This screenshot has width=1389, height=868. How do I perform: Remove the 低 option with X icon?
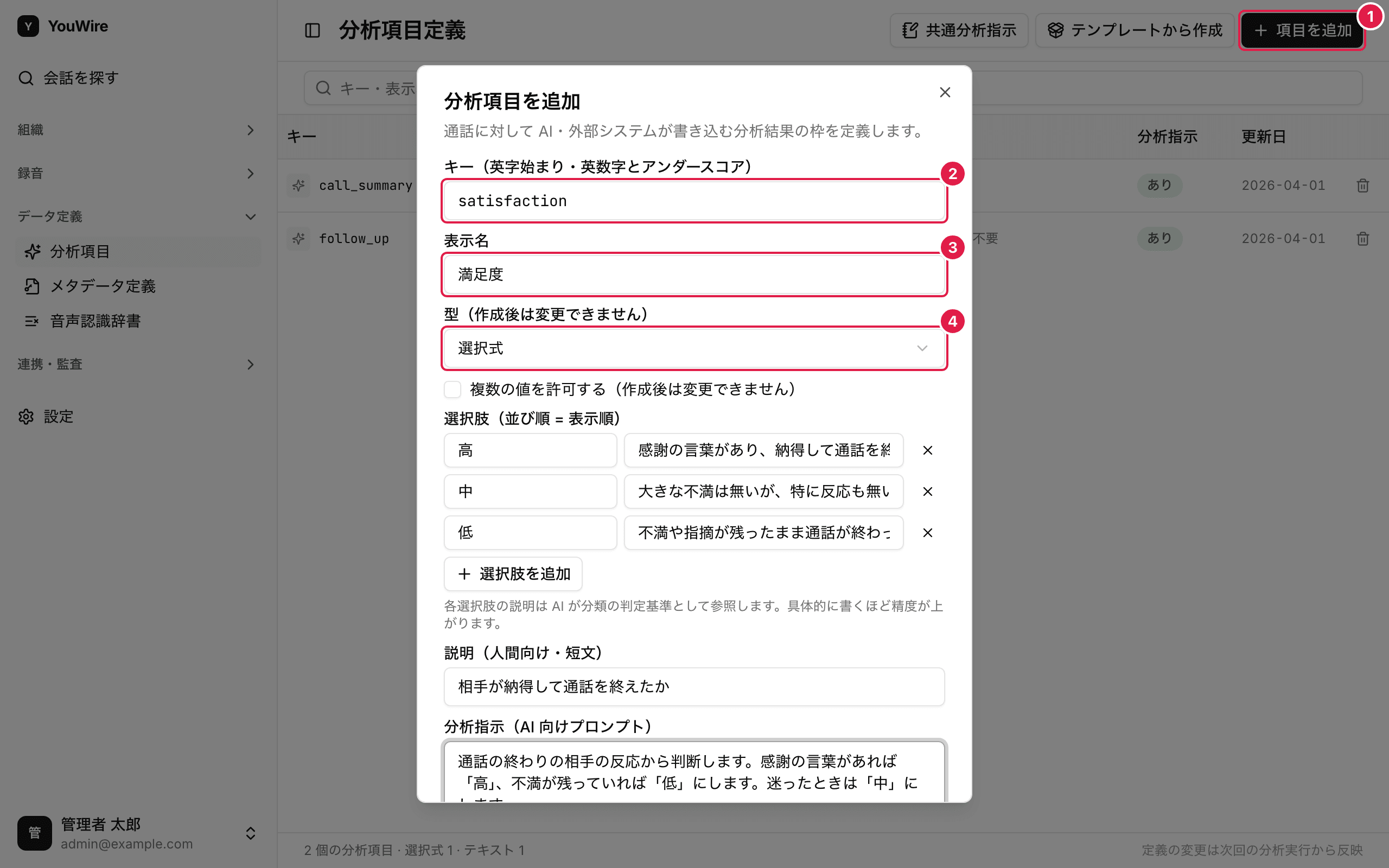pyautogui.click(x=927, y=533)
